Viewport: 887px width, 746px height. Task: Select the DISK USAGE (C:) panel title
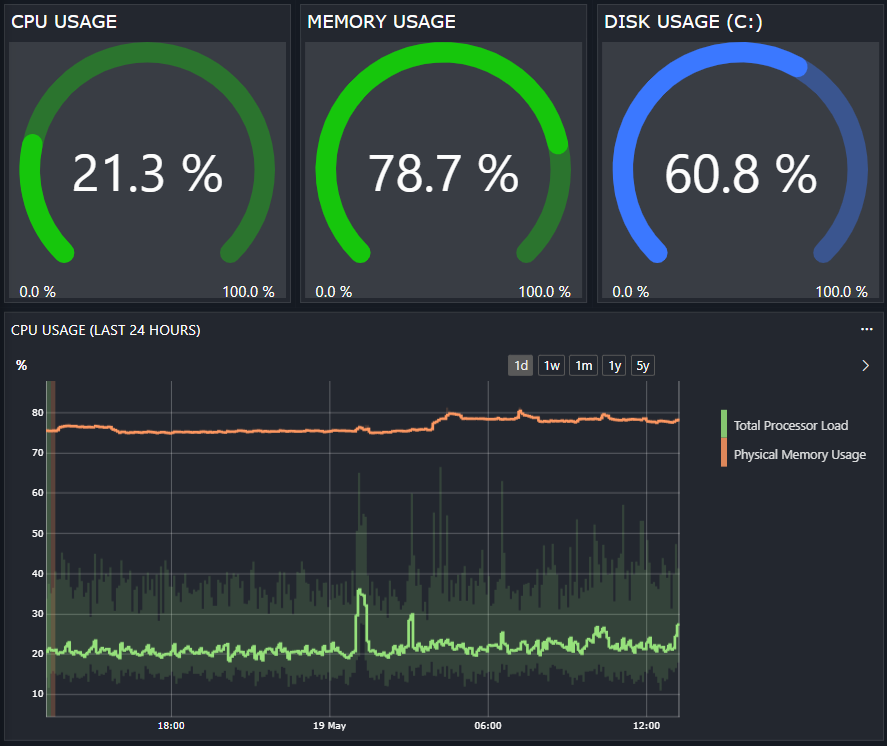683,22
